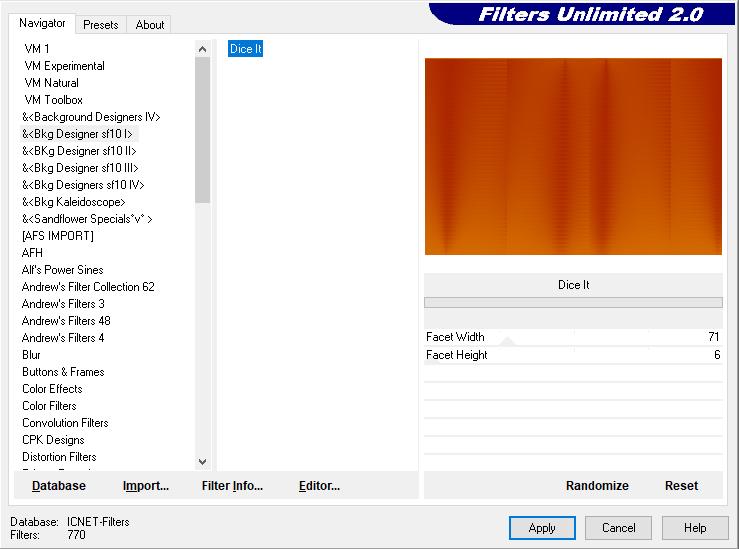739x549 pixels.
Task: Click scroll down arrow in category list
Action: click(x=202, y=461)
